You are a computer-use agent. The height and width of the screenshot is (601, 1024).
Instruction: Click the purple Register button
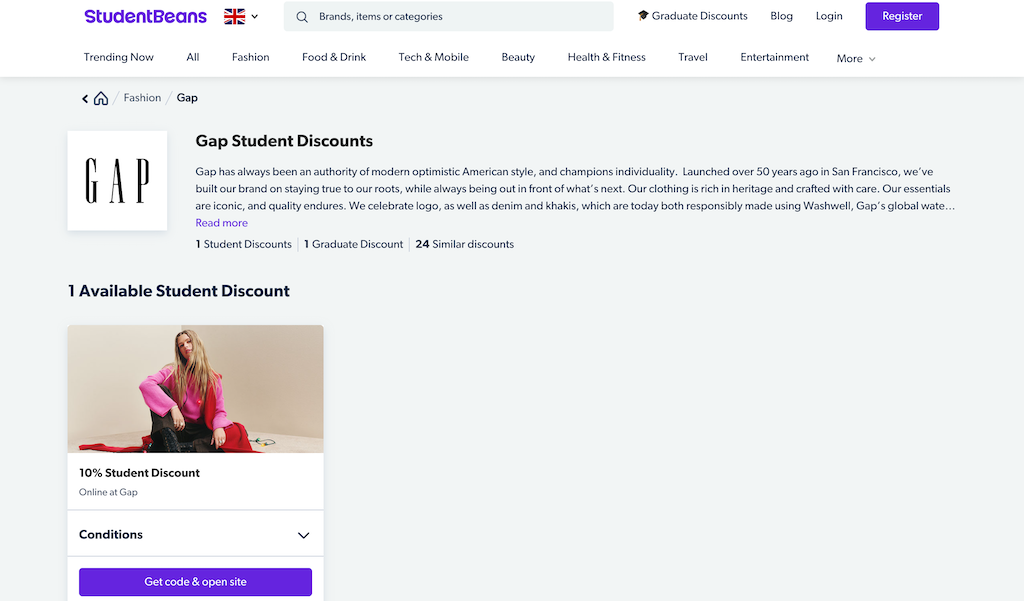(902, 16)
